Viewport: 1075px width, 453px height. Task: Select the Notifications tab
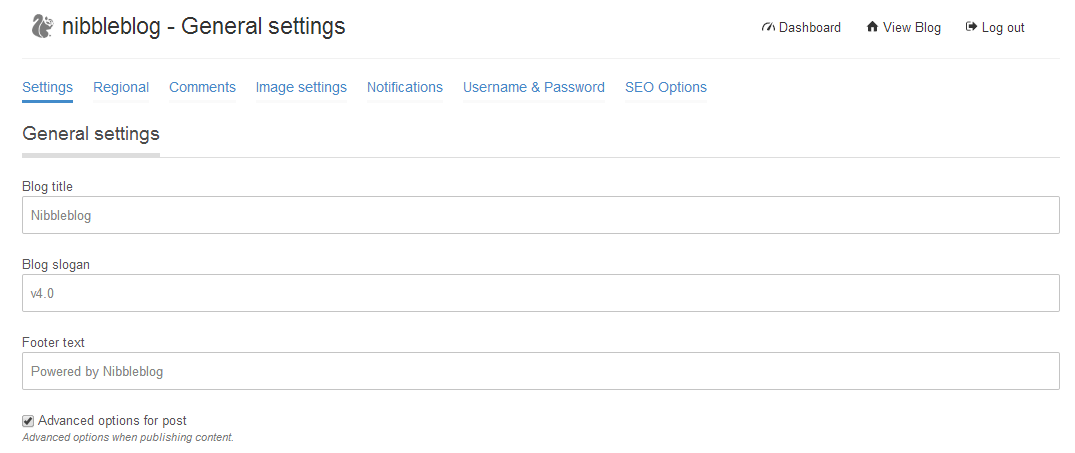(x=404, y=87)
